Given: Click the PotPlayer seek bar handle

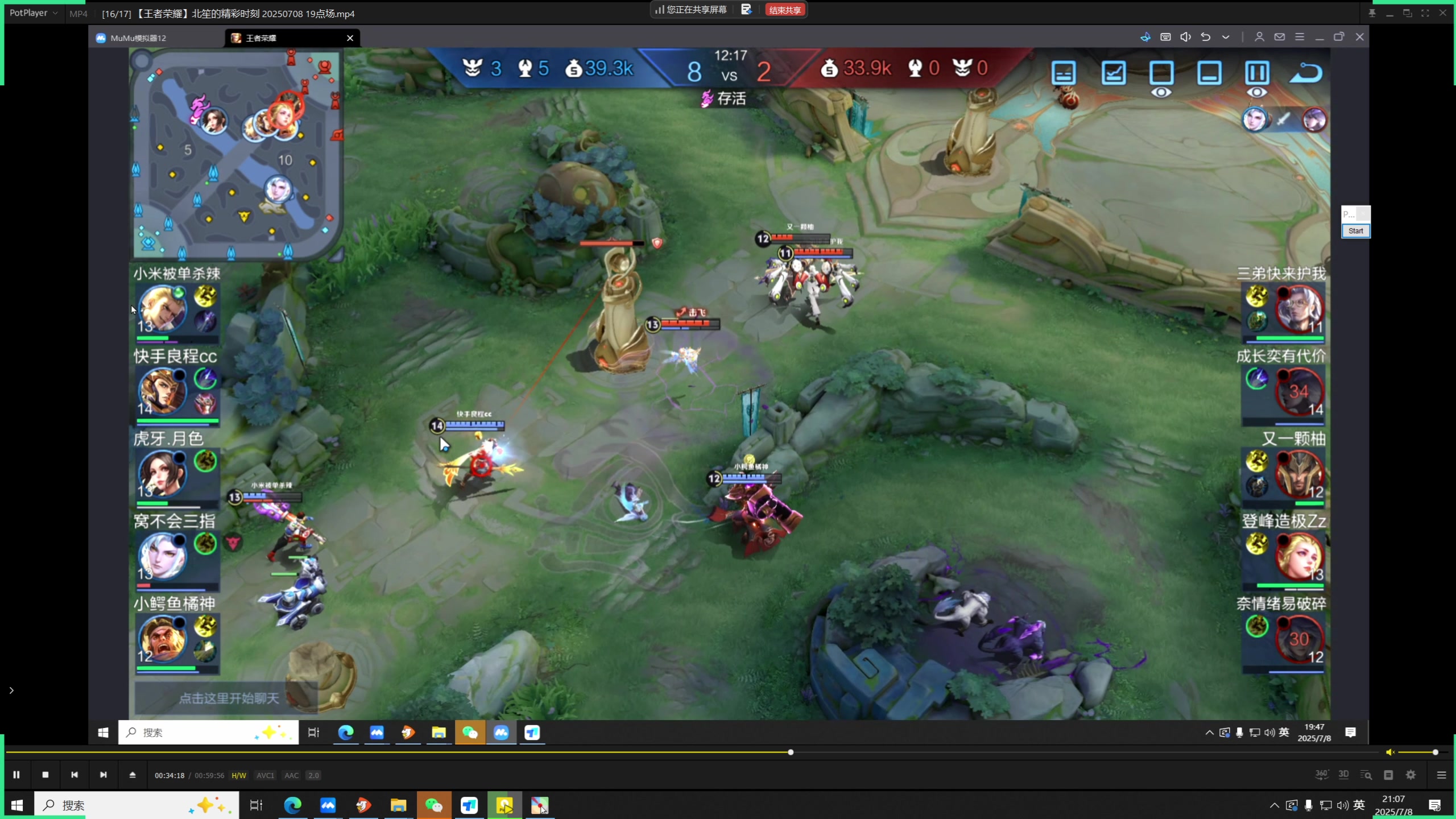Looking at the screenshot, I should coord(791,752).
